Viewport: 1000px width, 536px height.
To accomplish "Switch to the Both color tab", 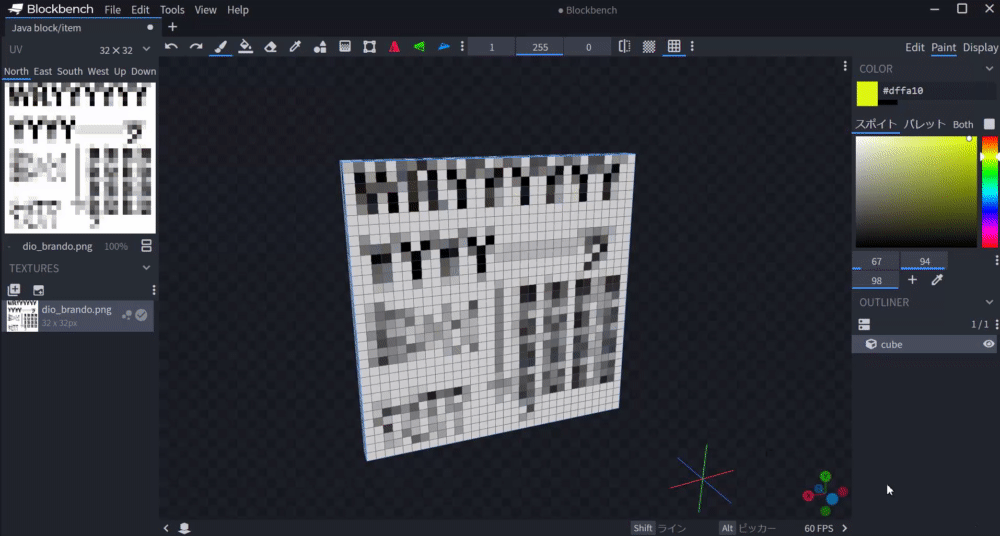I will click(963, 124).
